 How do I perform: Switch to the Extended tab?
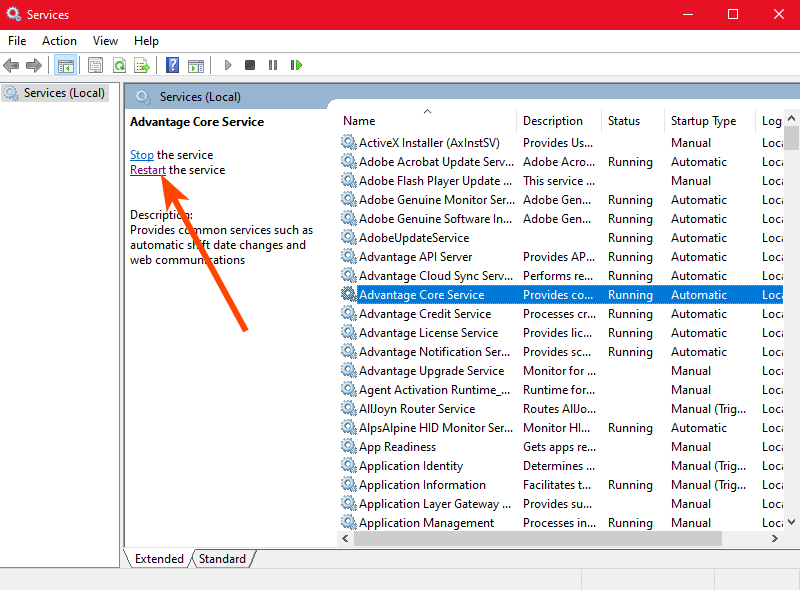(159, 559)
